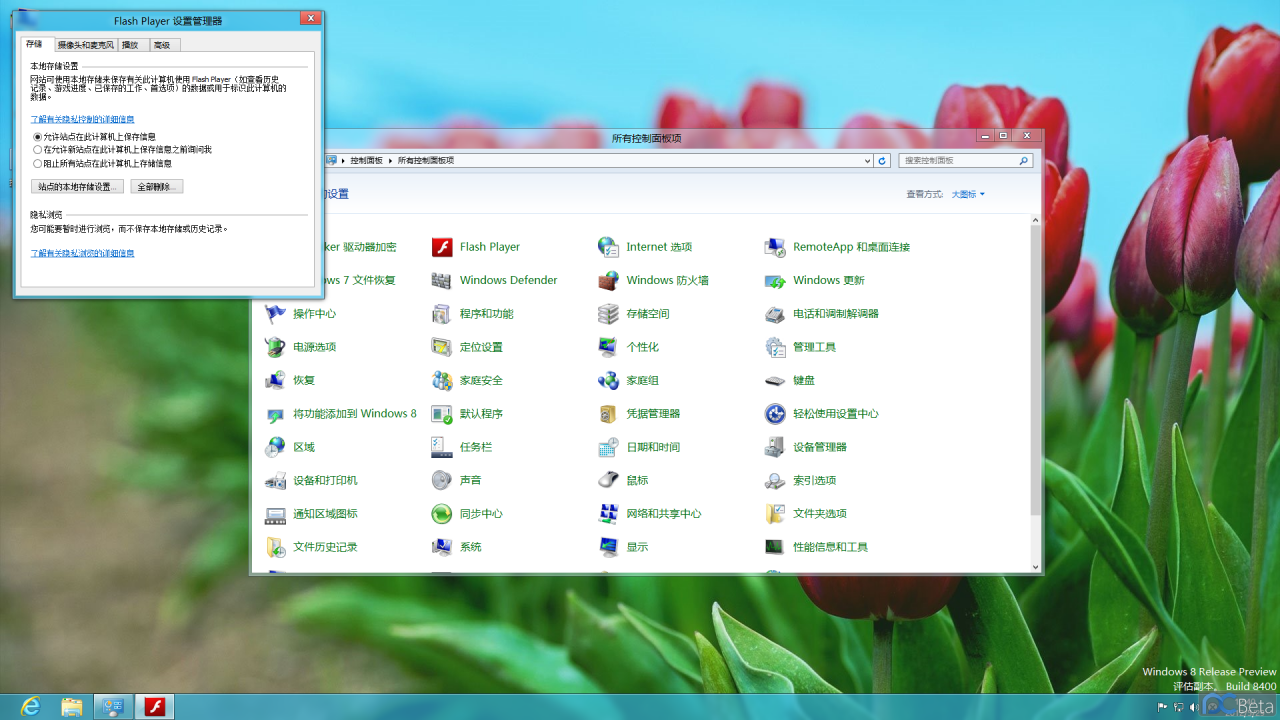Screen dimensions: 1280x720
Task: Click the 任务栏 icon
Action: (x=442, y=447)
